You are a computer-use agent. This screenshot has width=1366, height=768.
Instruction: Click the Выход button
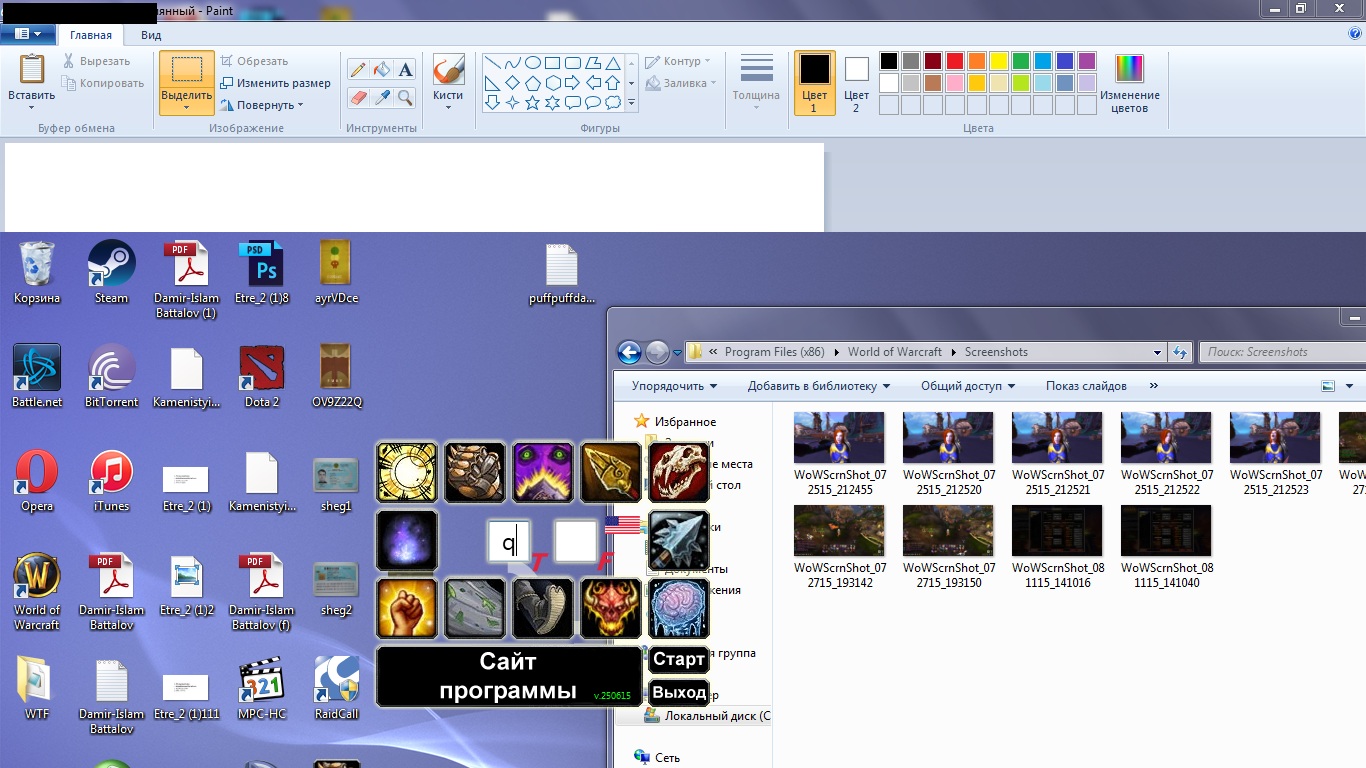[679, 692]
